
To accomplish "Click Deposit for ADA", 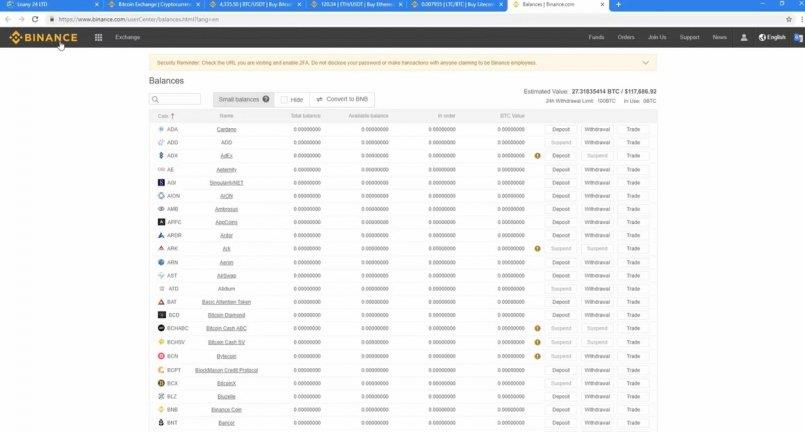I will [561, 129].
